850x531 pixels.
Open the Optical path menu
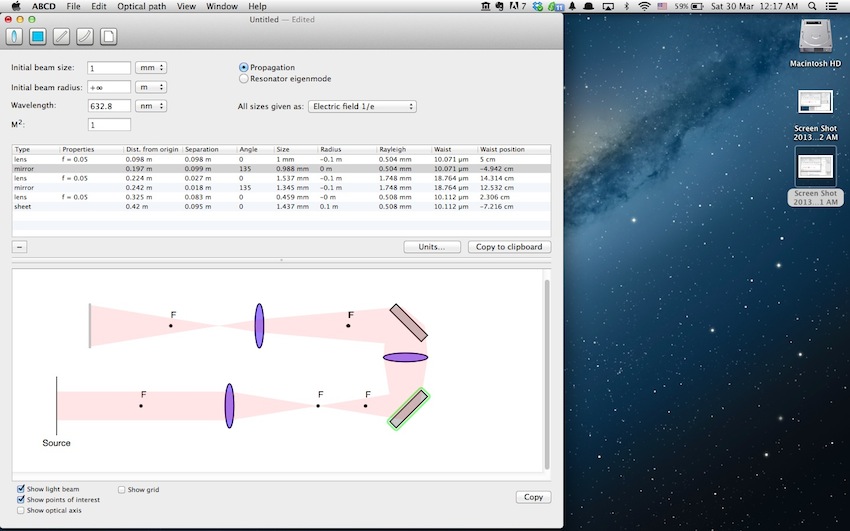[x=140, y=6]
